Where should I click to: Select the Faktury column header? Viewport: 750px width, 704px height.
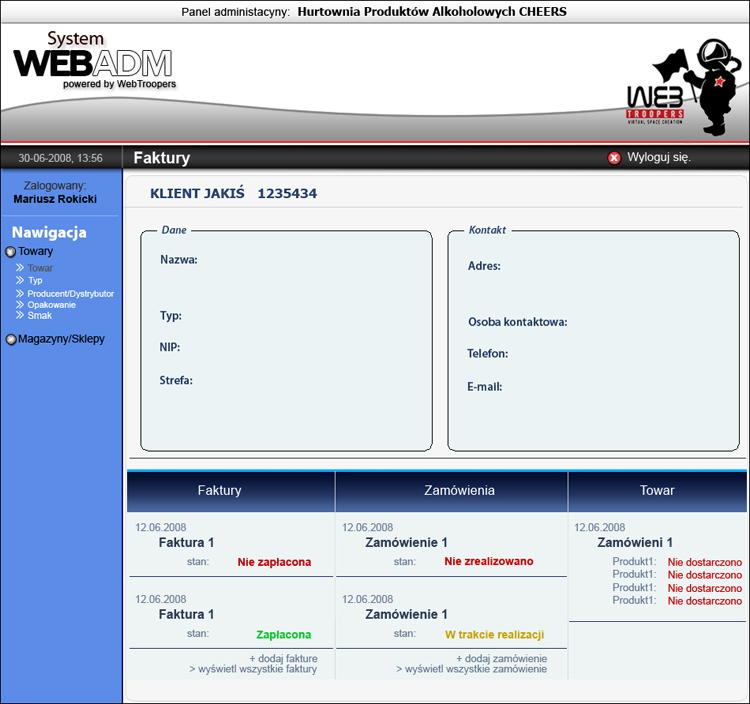coord(219,491)
